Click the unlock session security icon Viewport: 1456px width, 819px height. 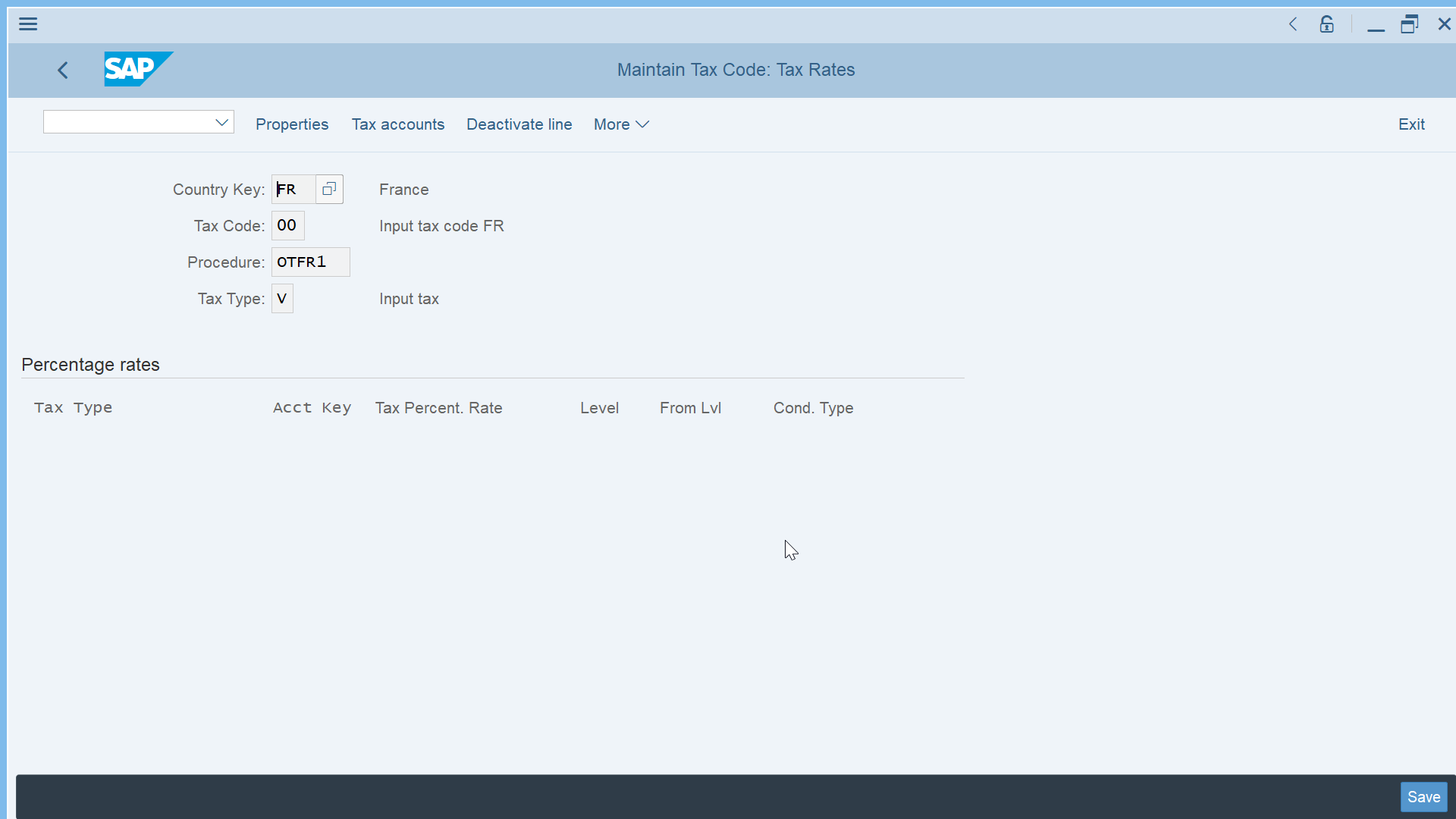coord(1326,24)
